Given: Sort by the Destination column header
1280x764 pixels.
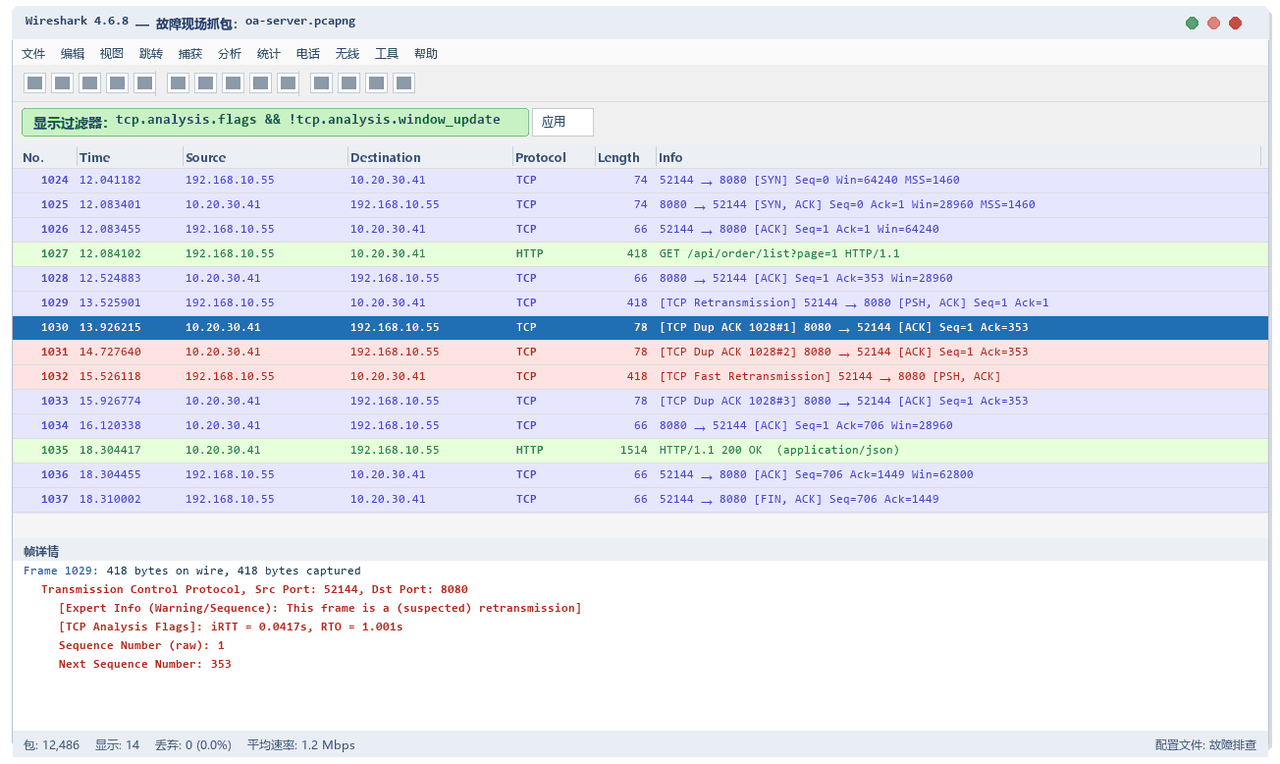Looking at the screenshot, I should 385,157.
